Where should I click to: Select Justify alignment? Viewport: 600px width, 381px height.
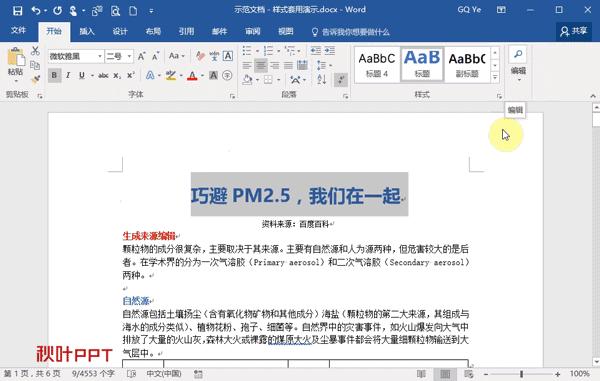[289, 65]
